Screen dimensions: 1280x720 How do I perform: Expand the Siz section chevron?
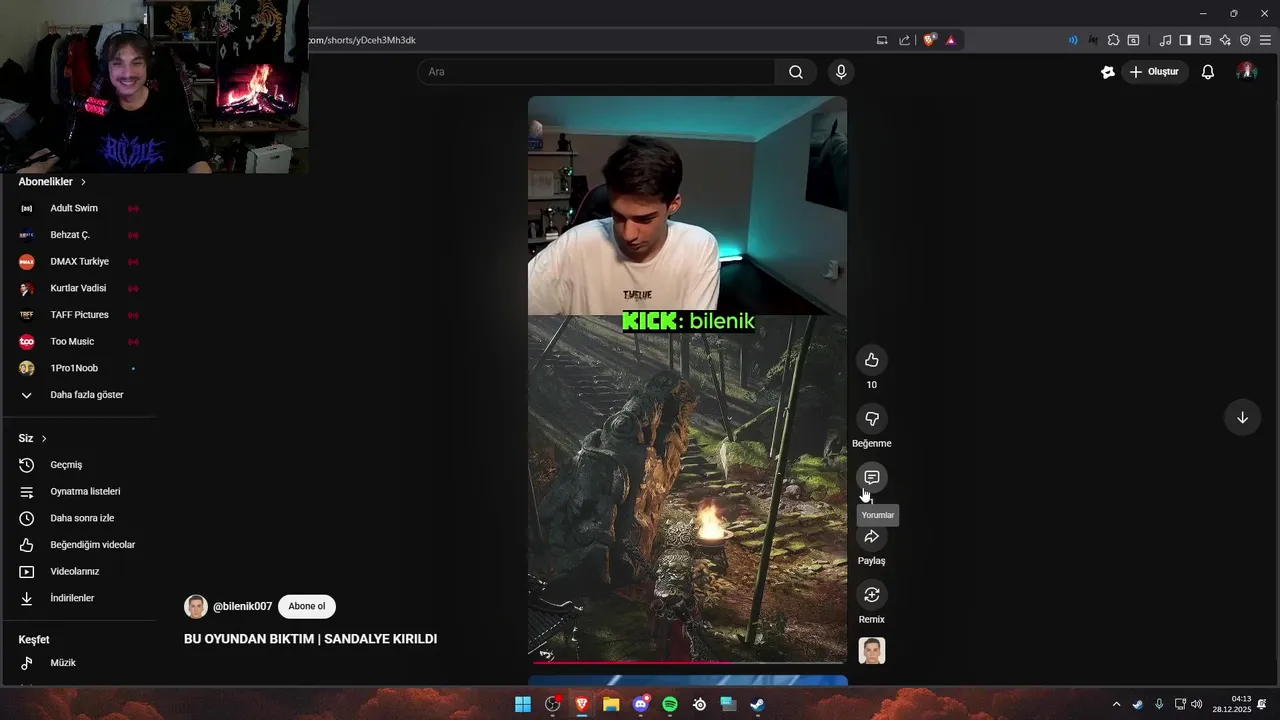pyautogui.click(x=44, y=439)
